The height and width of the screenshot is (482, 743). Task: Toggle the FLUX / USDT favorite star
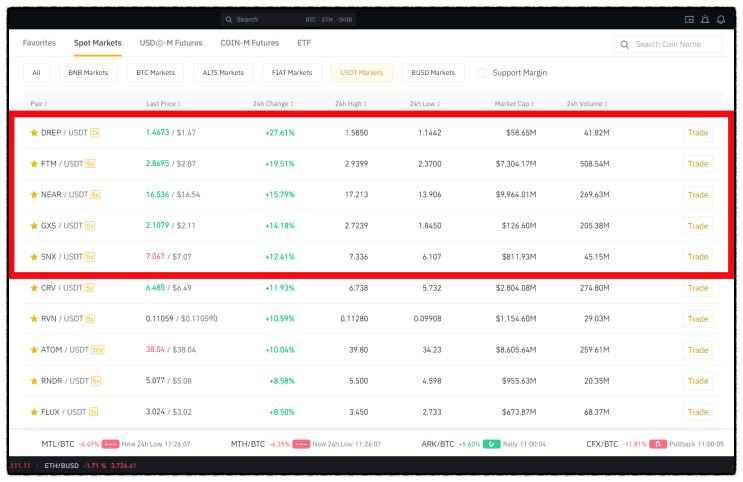click(34, 412)
